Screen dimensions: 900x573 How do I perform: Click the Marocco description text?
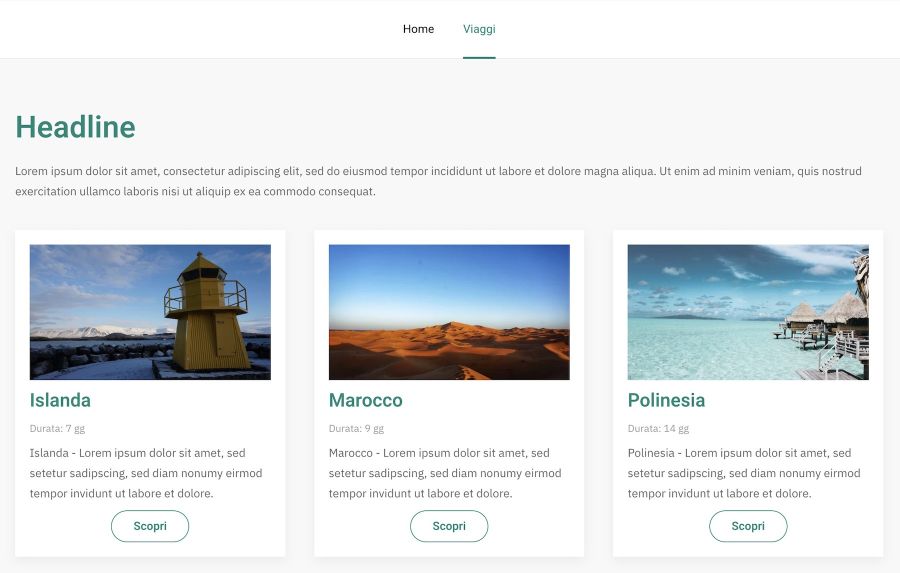[x=444, y=473]
